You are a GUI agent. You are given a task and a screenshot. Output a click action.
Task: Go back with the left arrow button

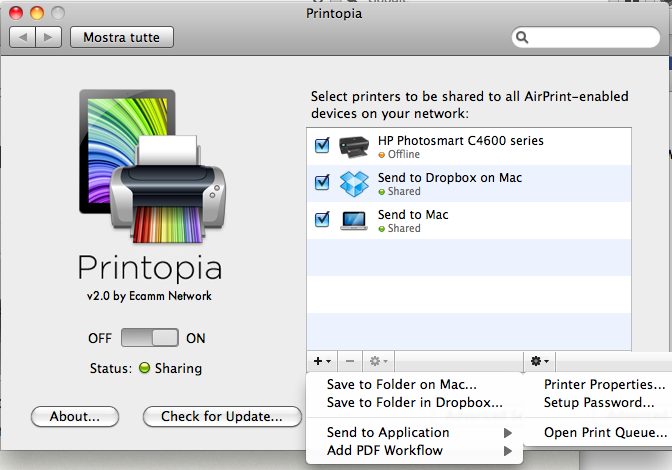pyautogui.click(x=23, y=37)
